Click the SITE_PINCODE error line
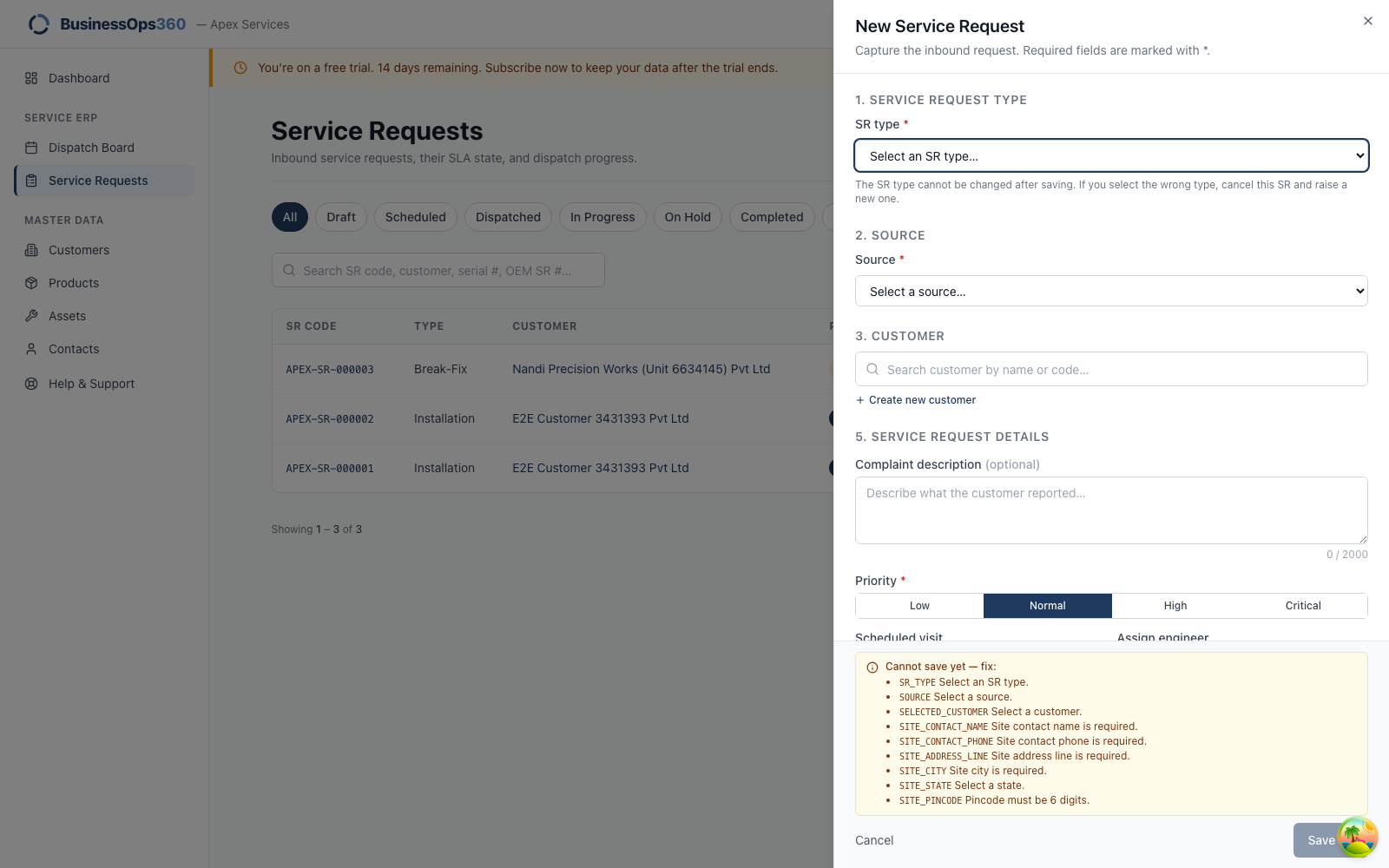This screenshot has width=1389, height=868. click(994, 800)
